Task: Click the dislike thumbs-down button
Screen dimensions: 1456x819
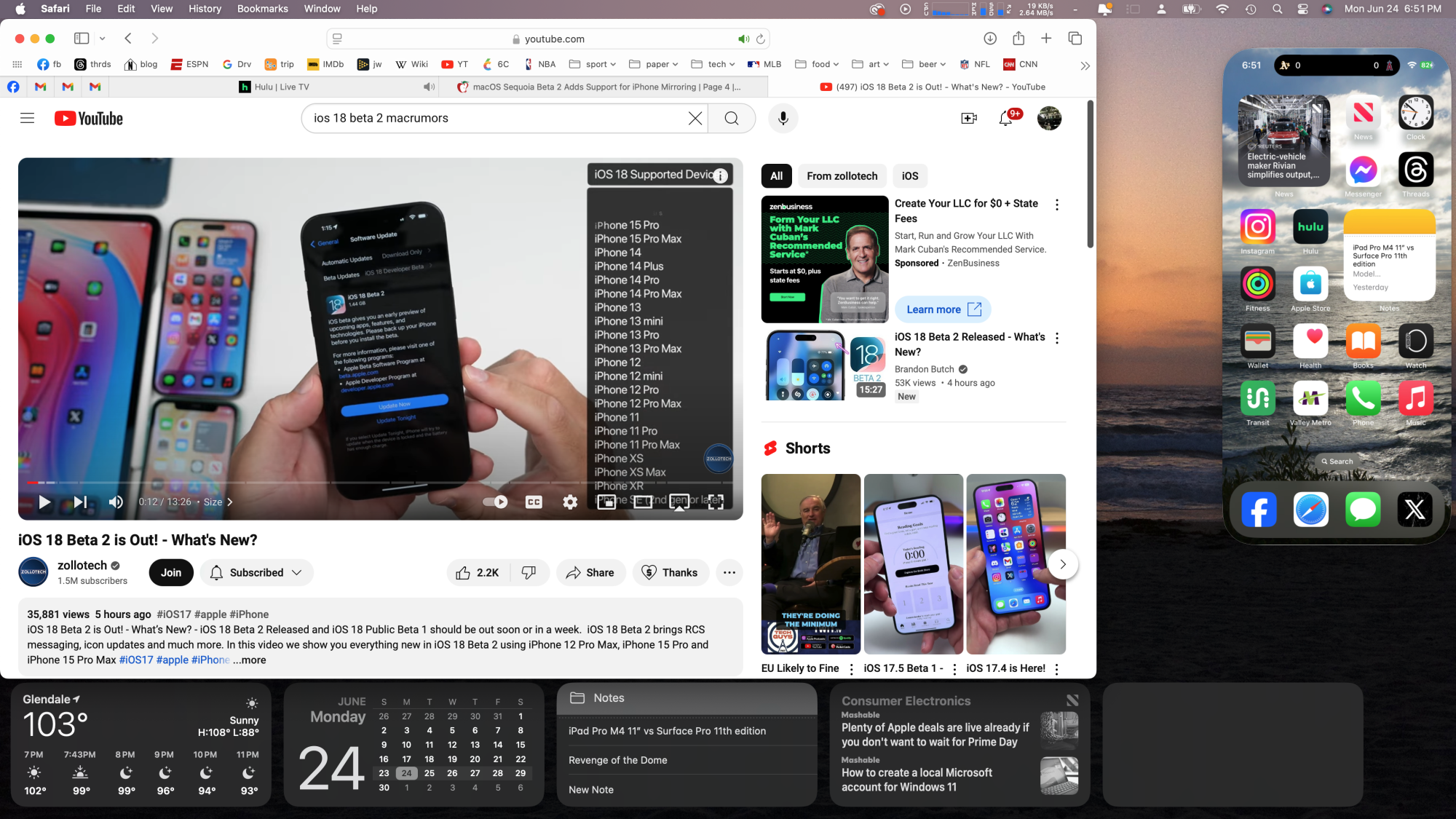Action: pos(529,573)
